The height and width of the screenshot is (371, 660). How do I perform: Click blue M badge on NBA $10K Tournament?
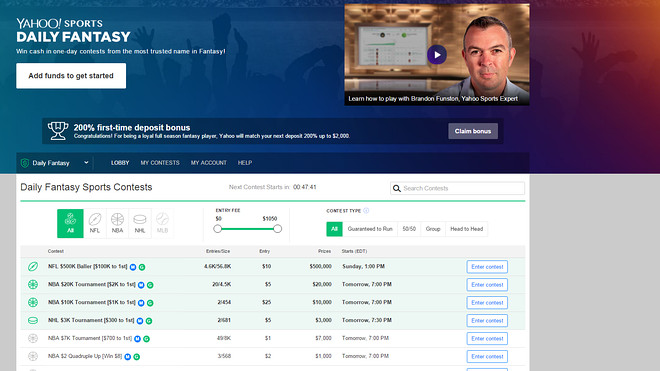tap(141, 303)
